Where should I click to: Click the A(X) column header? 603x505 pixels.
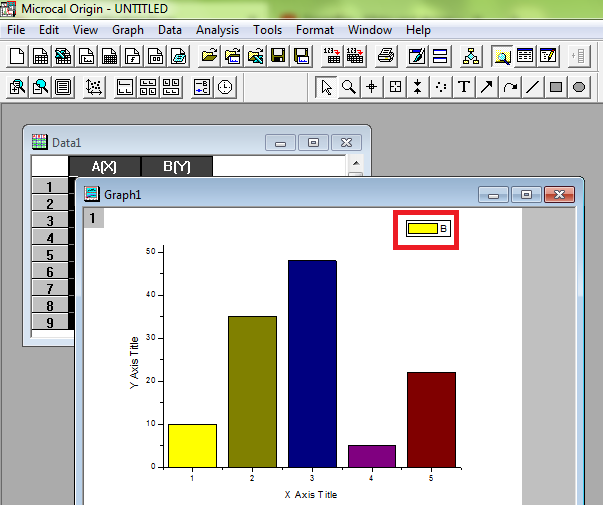[104, 166]
